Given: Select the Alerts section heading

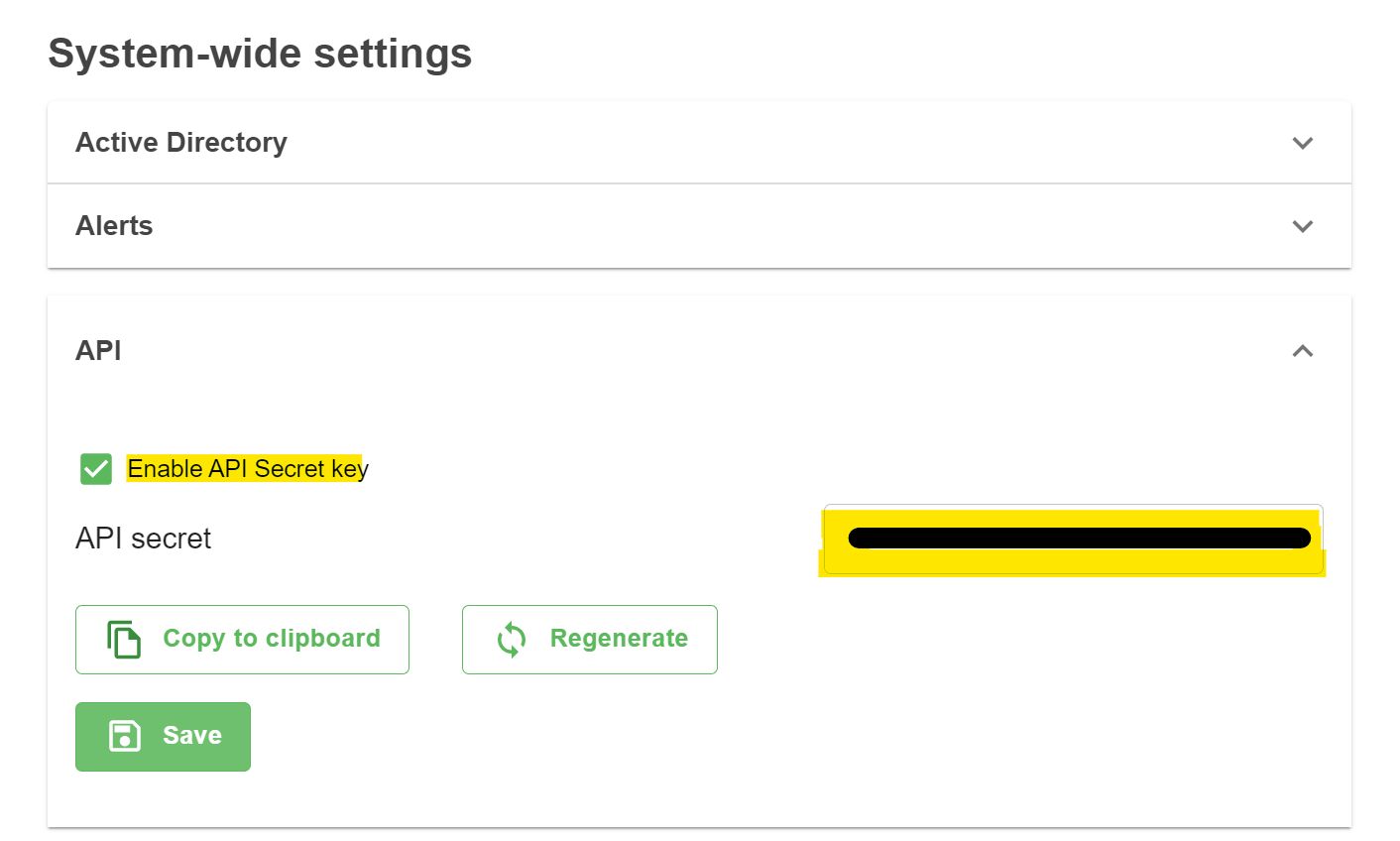Looking at the screenshot, I should pyautogui.click(x=114, y=226).
